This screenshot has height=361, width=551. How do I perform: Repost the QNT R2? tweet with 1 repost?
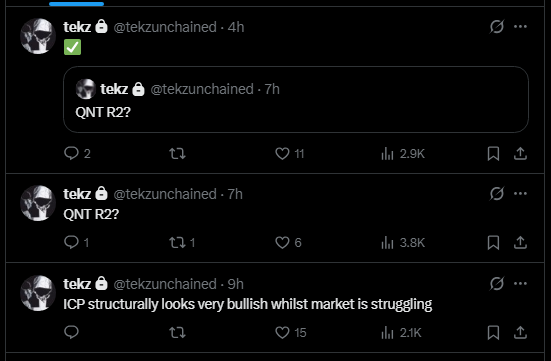pyautogui.click(x=182, y=243)
